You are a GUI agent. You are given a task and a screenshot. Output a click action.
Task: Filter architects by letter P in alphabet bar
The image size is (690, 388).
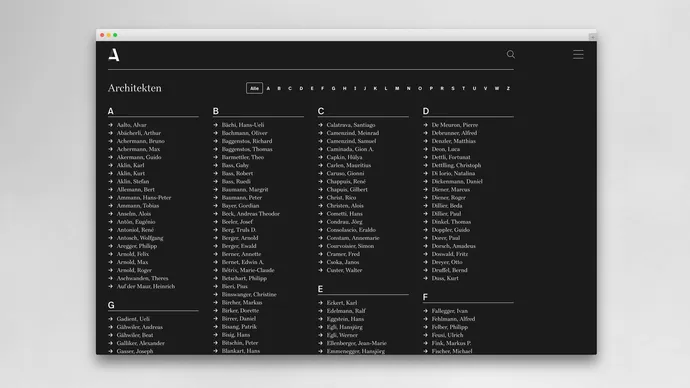tap(431, 88)
